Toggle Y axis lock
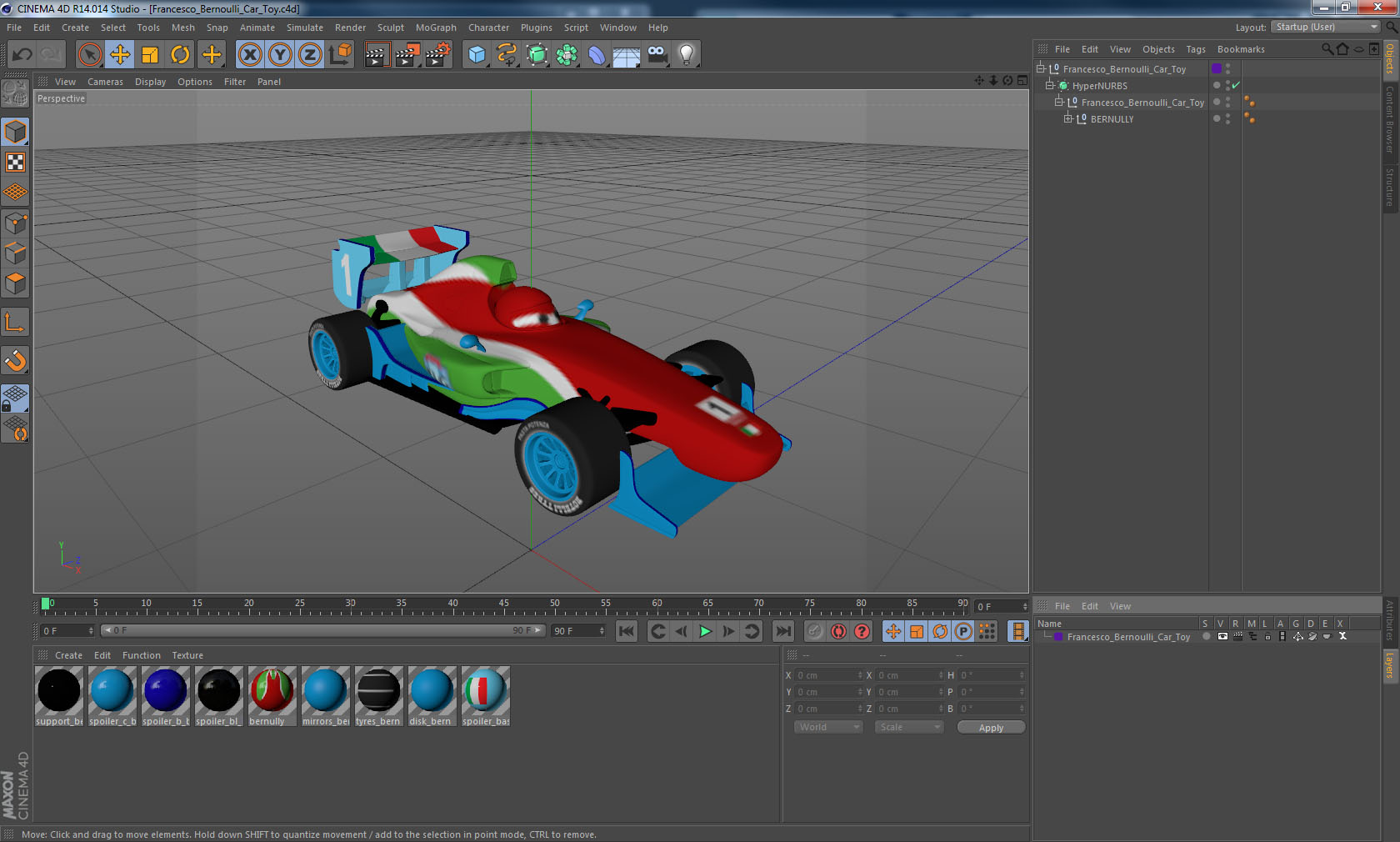 click(280, 55)
